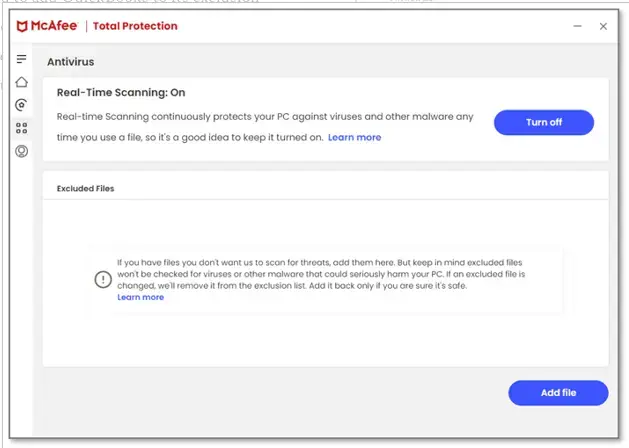Close the McAfee Total Protection window
This screenshot has width=629, height=448.
tap(603, 26)
